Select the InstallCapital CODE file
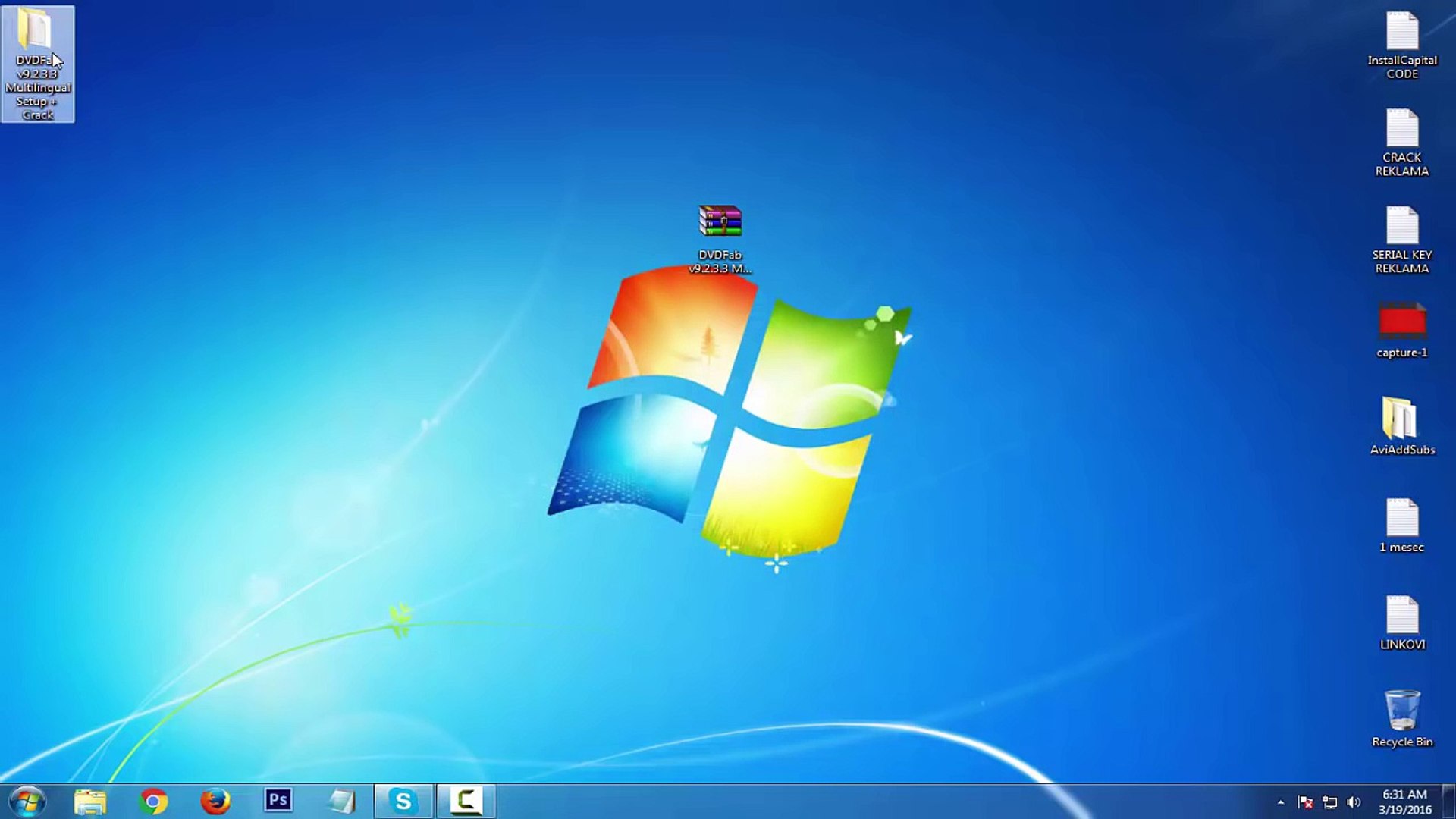The image size is (1456, 819). pyautogui.click(x=1401, y=45)
